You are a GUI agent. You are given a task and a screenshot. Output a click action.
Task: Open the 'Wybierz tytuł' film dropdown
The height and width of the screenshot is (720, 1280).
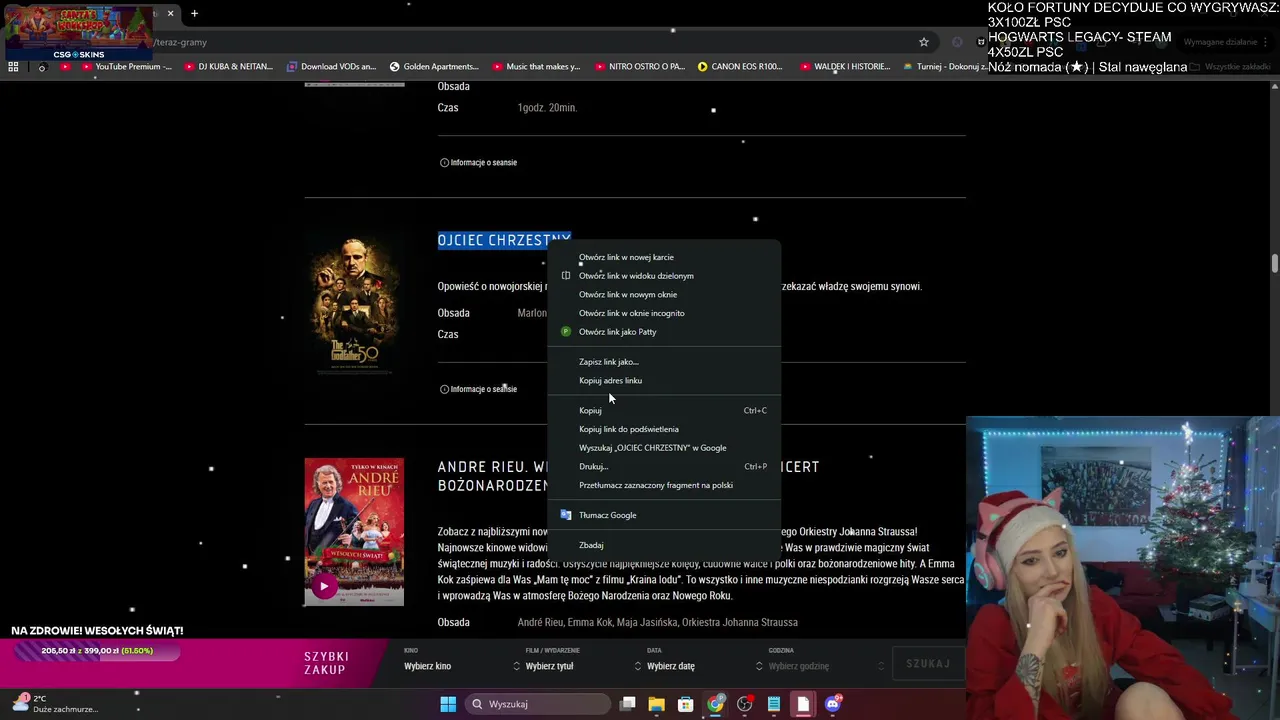coord(584,666)
